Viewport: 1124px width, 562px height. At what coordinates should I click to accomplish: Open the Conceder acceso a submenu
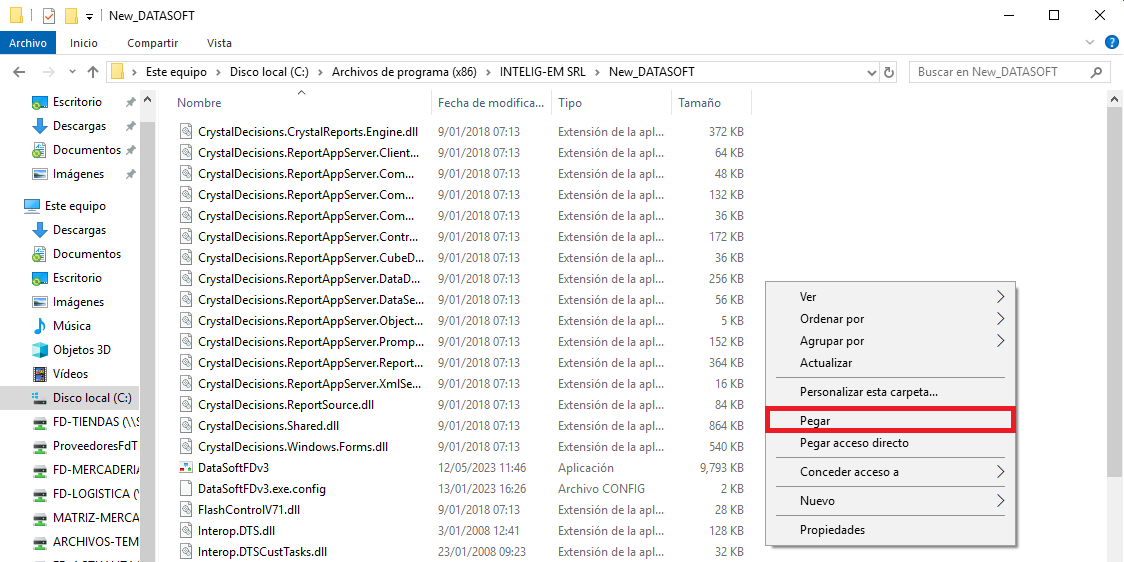pos(890,472)
